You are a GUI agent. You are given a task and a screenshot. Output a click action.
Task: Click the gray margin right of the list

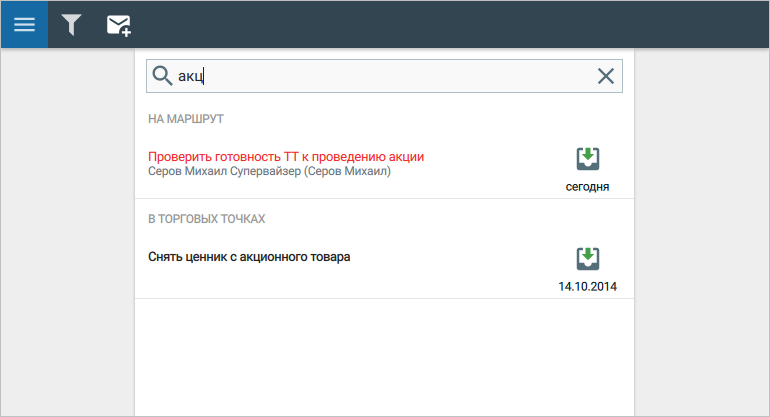click(x=701, y=230)
